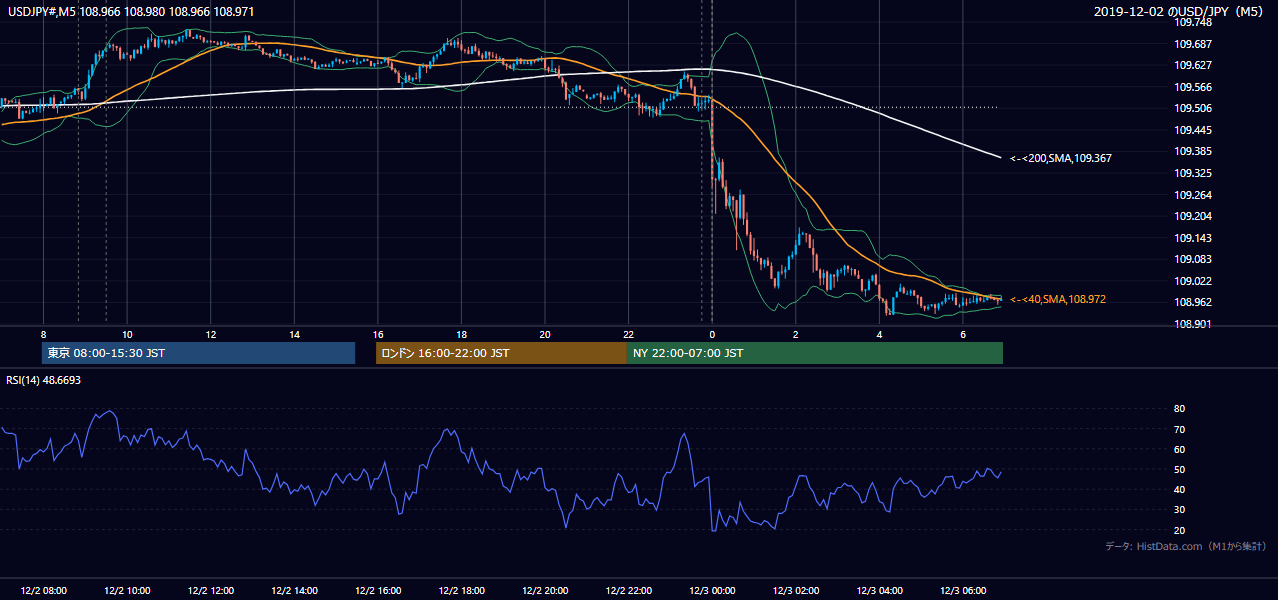Click price level 109.506 on the axis

[1193, 108]
